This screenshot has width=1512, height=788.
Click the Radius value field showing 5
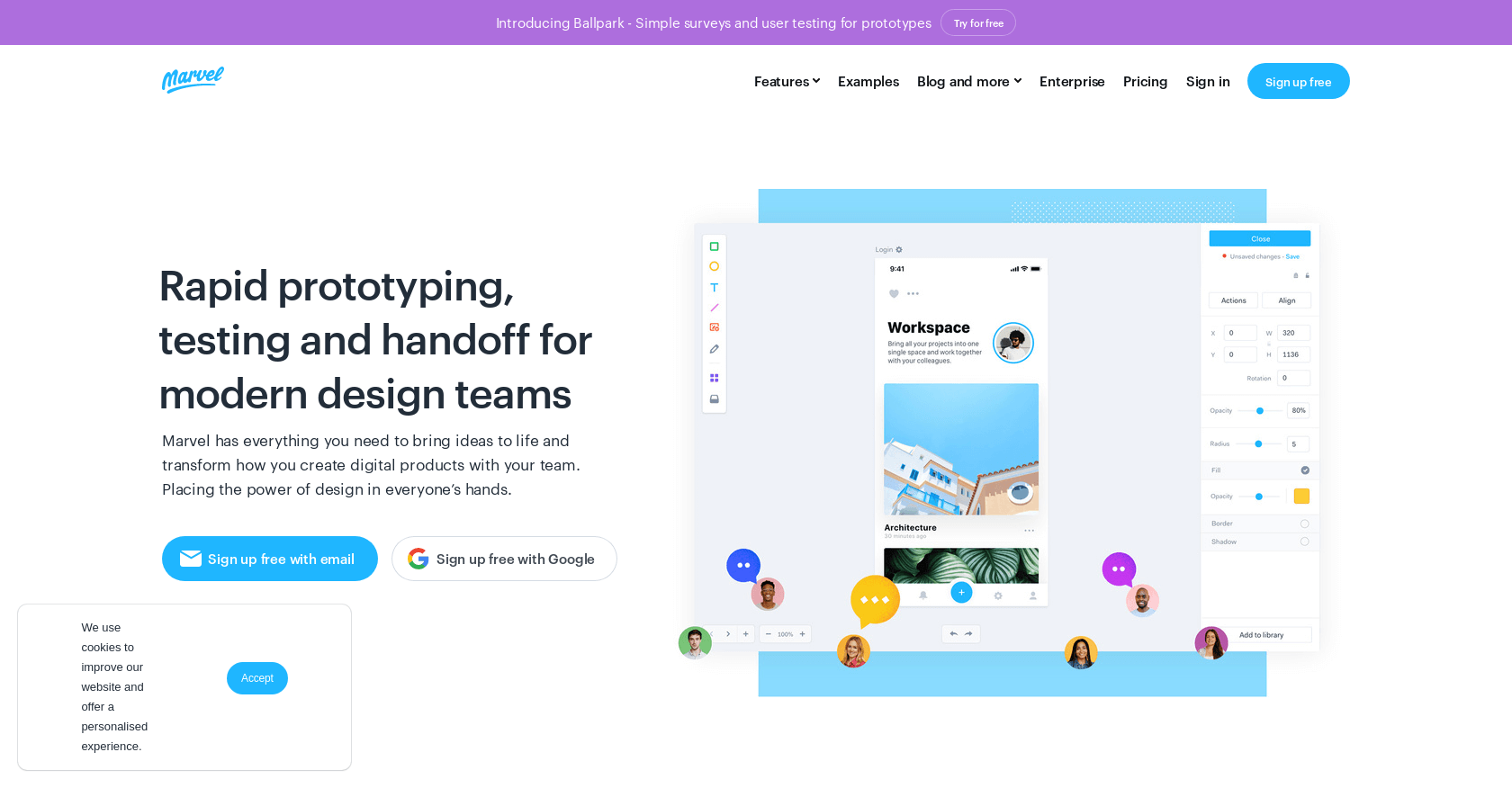coord(1298,444)
